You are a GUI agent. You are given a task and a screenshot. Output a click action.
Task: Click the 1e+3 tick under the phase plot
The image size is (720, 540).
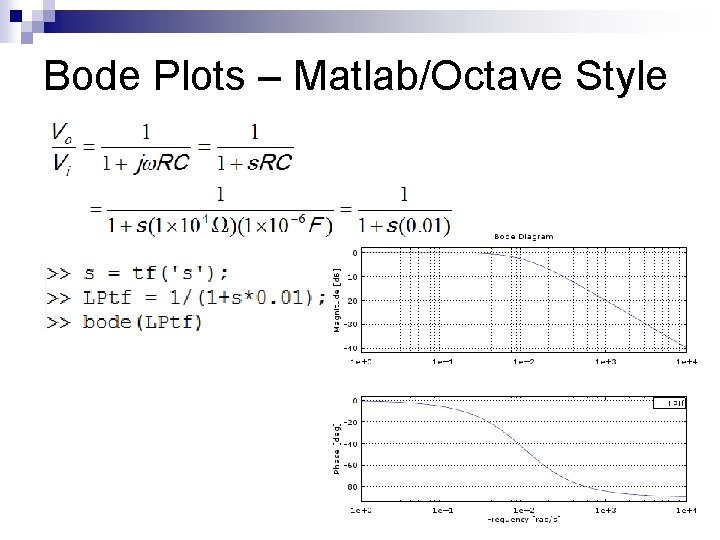pos(606,510)
